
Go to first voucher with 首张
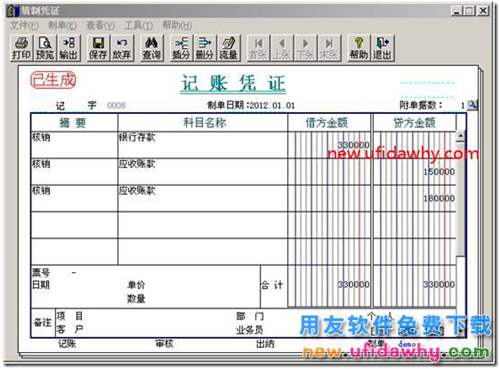258,48
